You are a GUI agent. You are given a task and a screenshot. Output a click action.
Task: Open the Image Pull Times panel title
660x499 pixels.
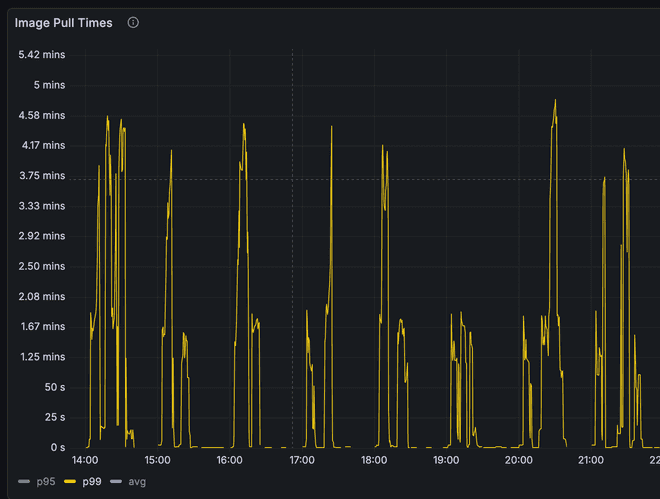pos(63,22)
